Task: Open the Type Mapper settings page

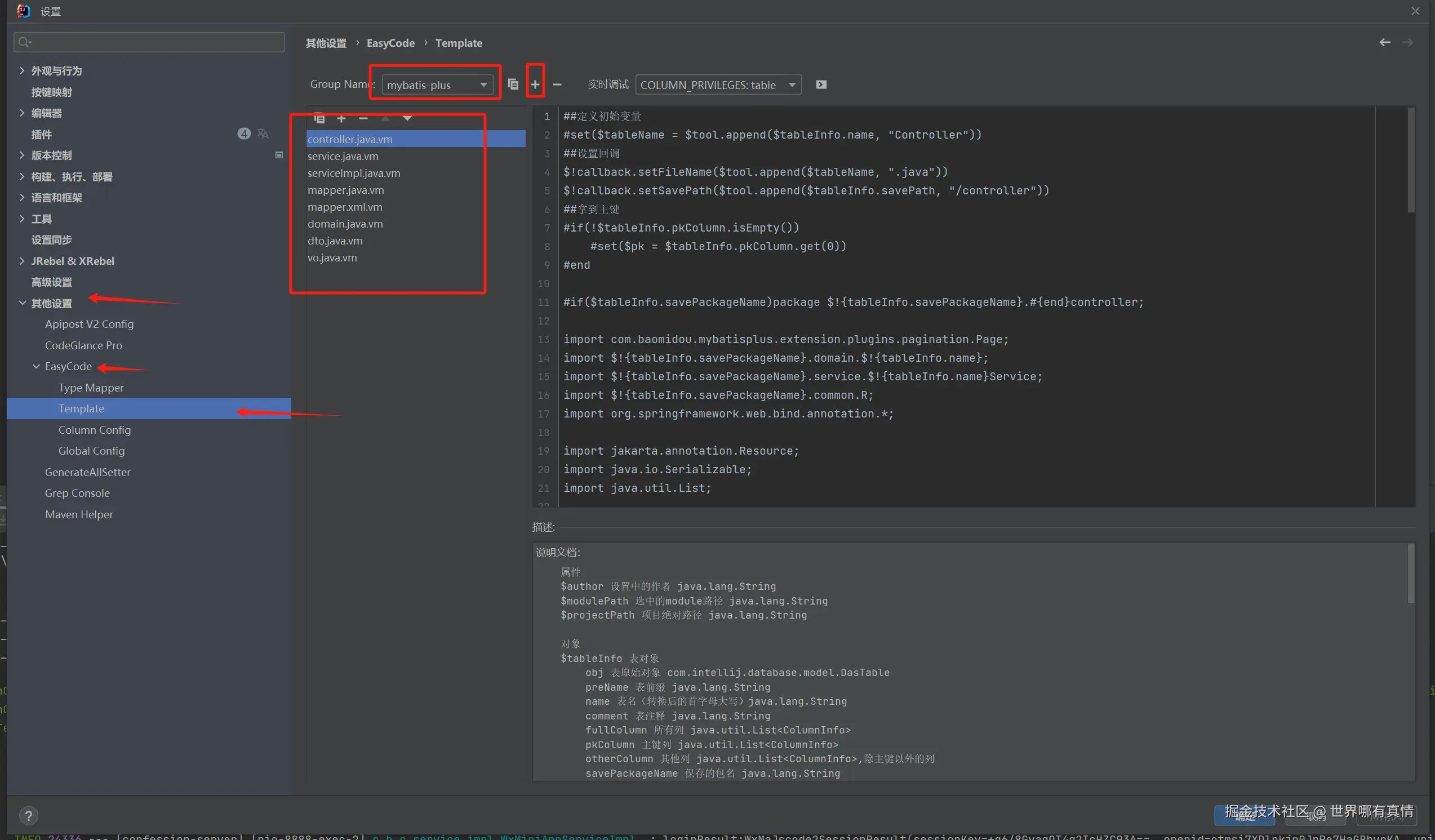Action: 91,387
